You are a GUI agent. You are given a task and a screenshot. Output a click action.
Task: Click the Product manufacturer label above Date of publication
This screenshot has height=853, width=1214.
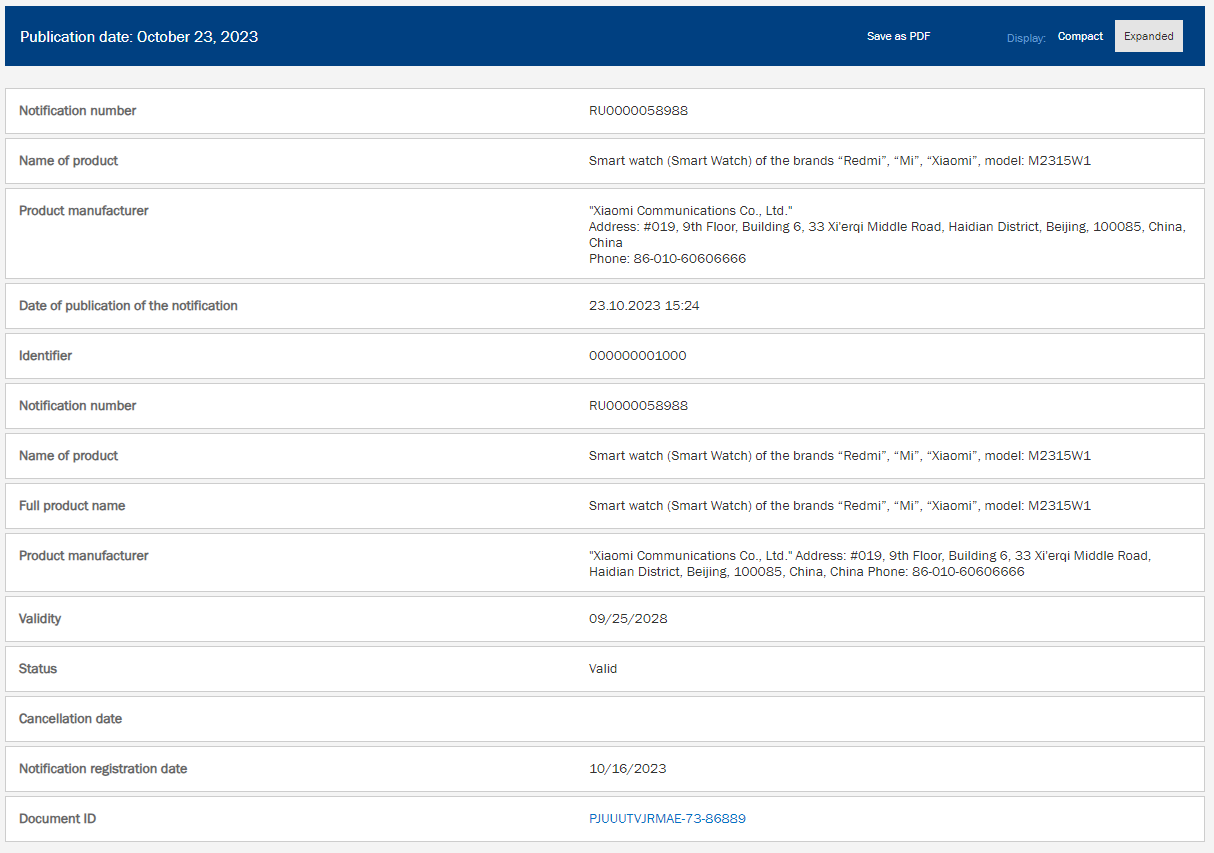[83, 210]
